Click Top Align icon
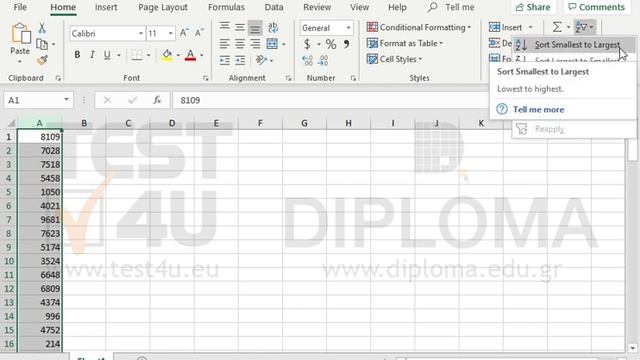 pyautogui.click(x=224, y=27)
